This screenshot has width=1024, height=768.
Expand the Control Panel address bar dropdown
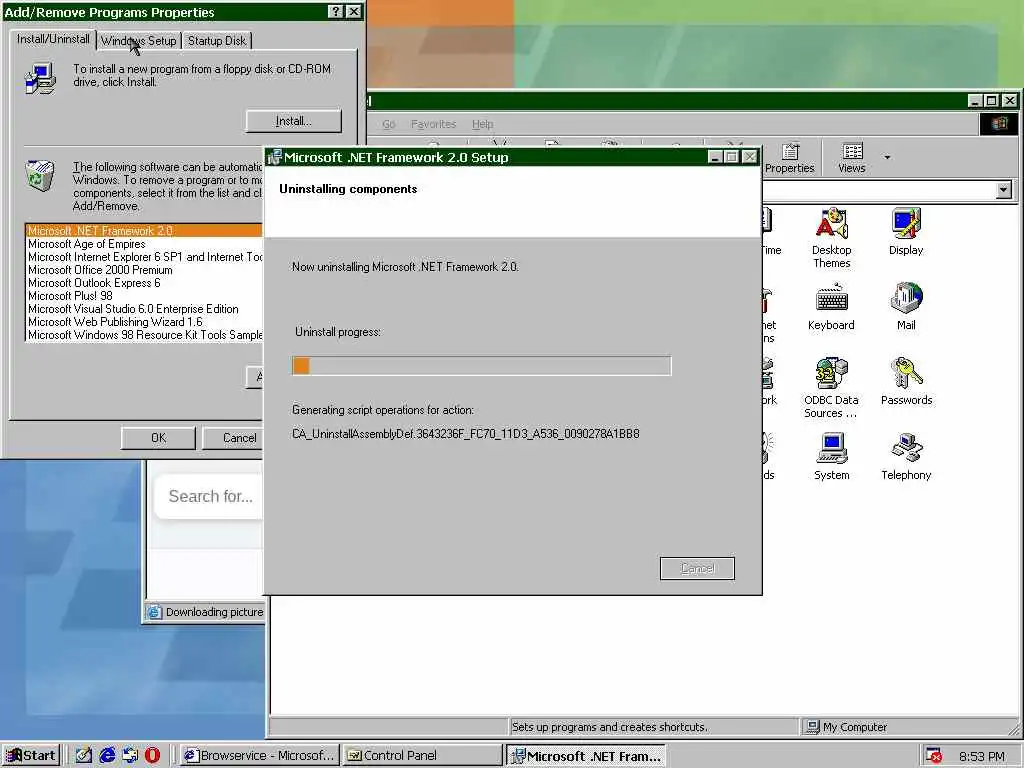(1004, 190)
